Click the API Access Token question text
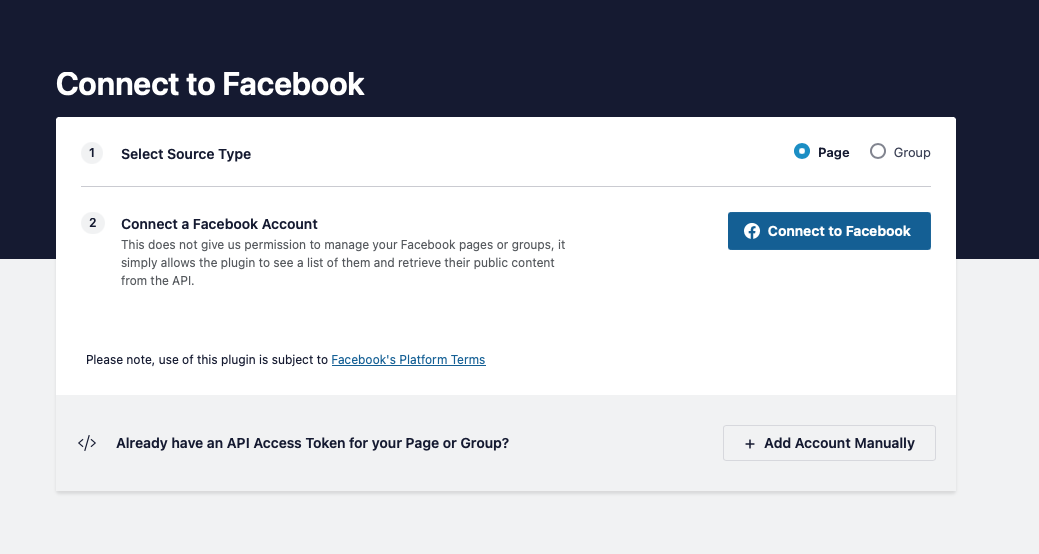Image resolution: width=1039 pixels, height=554 pixels. click(x=313, y=443)
